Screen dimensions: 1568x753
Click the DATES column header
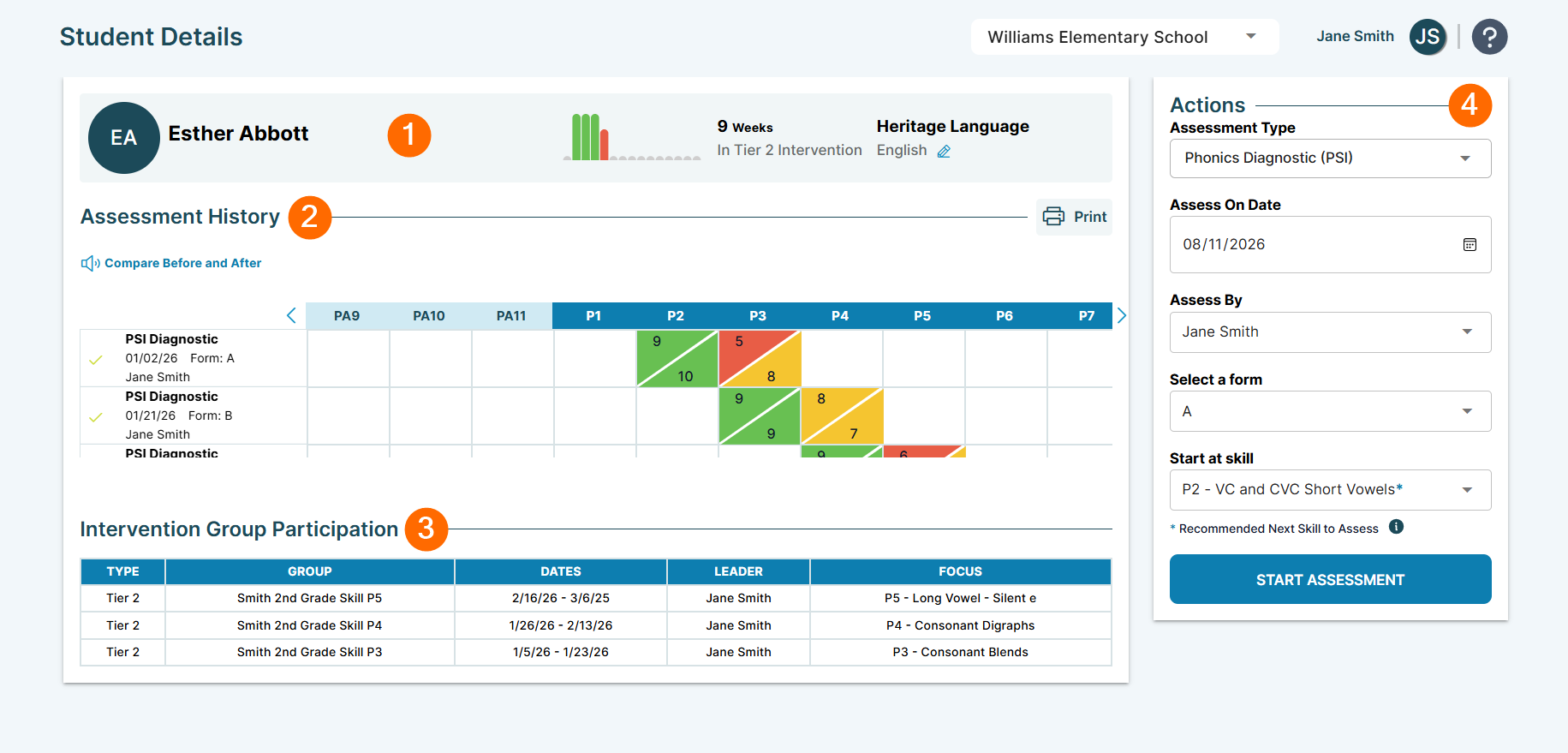tap(561, 571)
